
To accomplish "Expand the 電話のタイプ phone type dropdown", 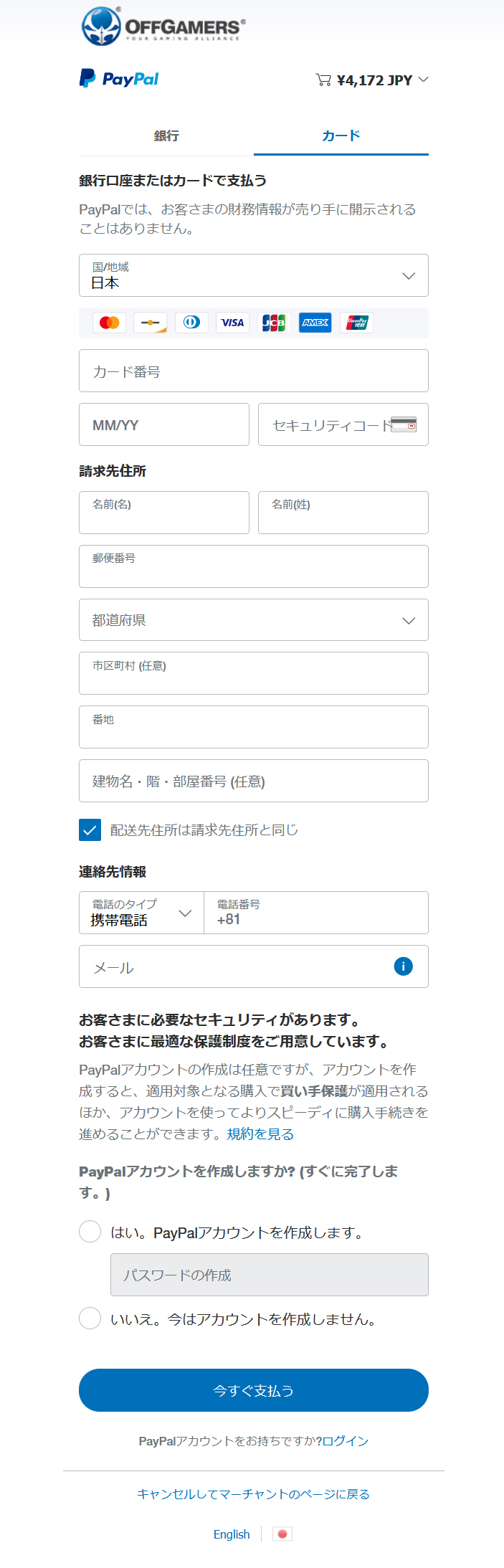I will pyautogui.click(x=141, y=913).
